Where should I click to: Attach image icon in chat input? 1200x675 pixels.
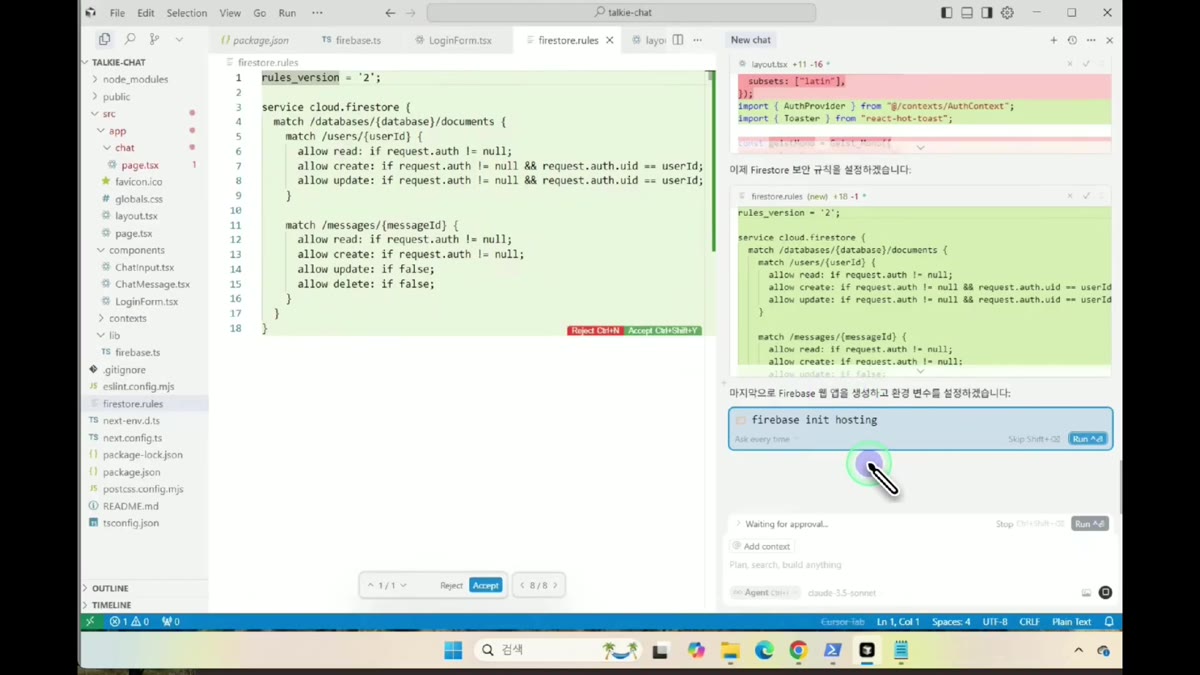[x=1086, y=593]
